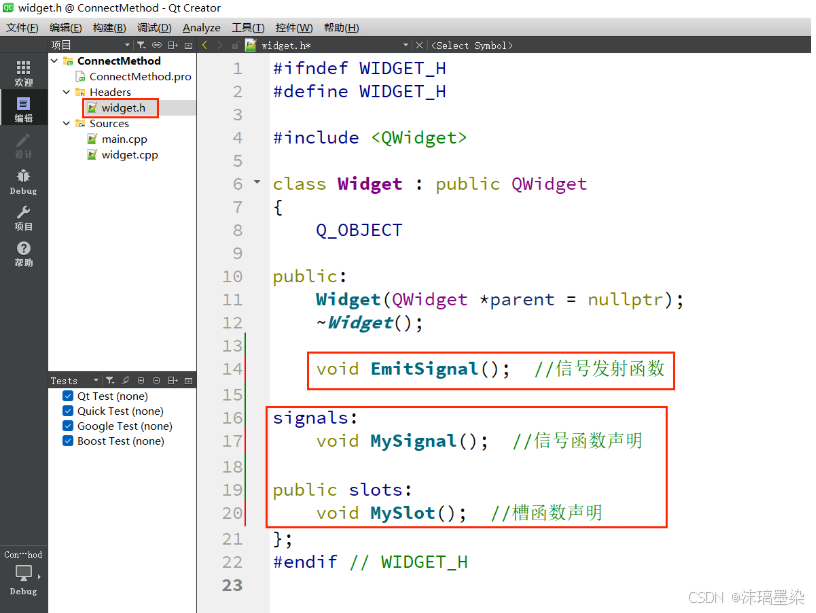Open the 控件(W) menu
816x613 pixels.
(x=294, y=28)
